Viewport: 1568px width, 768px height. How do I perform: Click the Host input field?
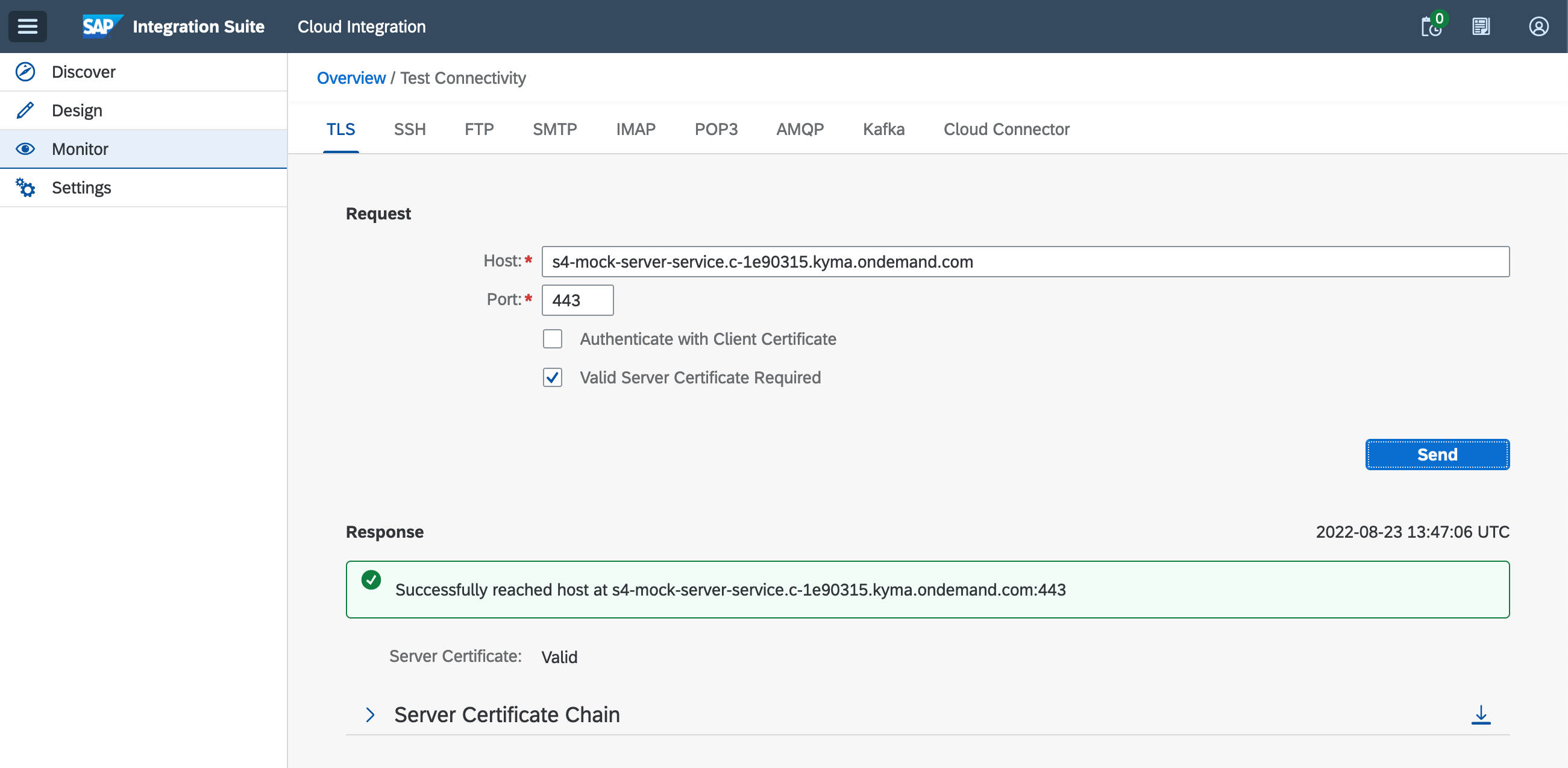[x=1026, y=261]
